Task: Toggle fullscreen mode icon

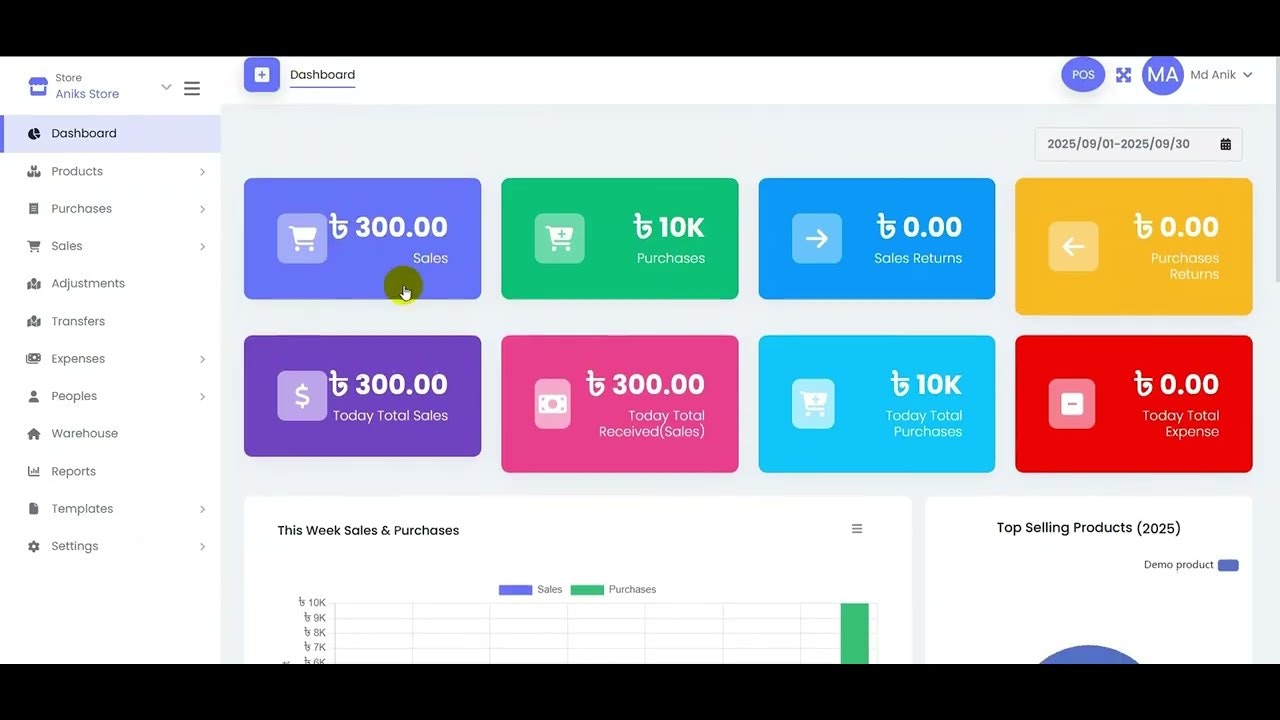Action: (1123, 75)
